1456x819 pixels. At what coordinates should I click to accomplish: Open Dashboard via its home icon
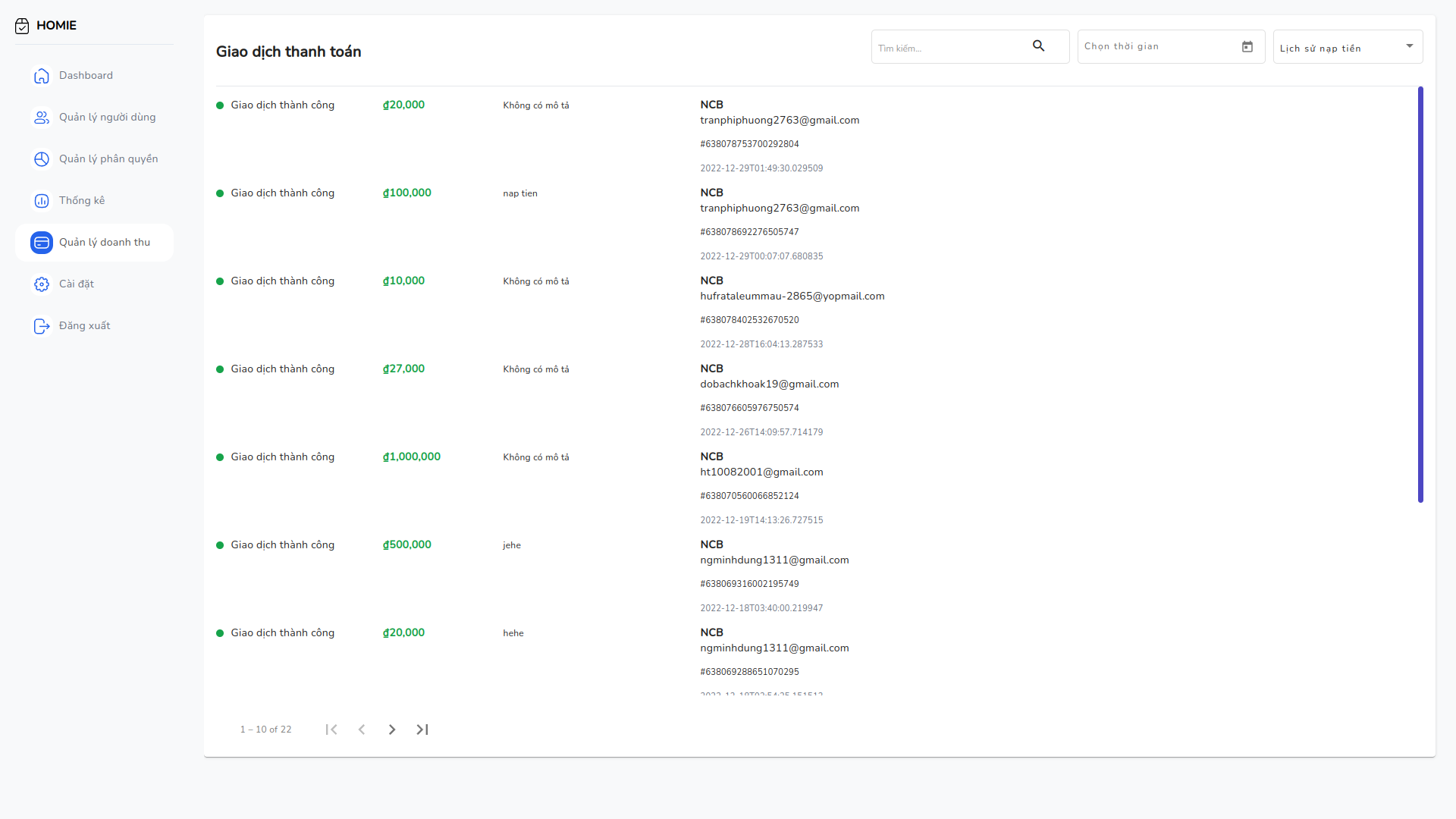pyautogui.click(x=42, y=76)
